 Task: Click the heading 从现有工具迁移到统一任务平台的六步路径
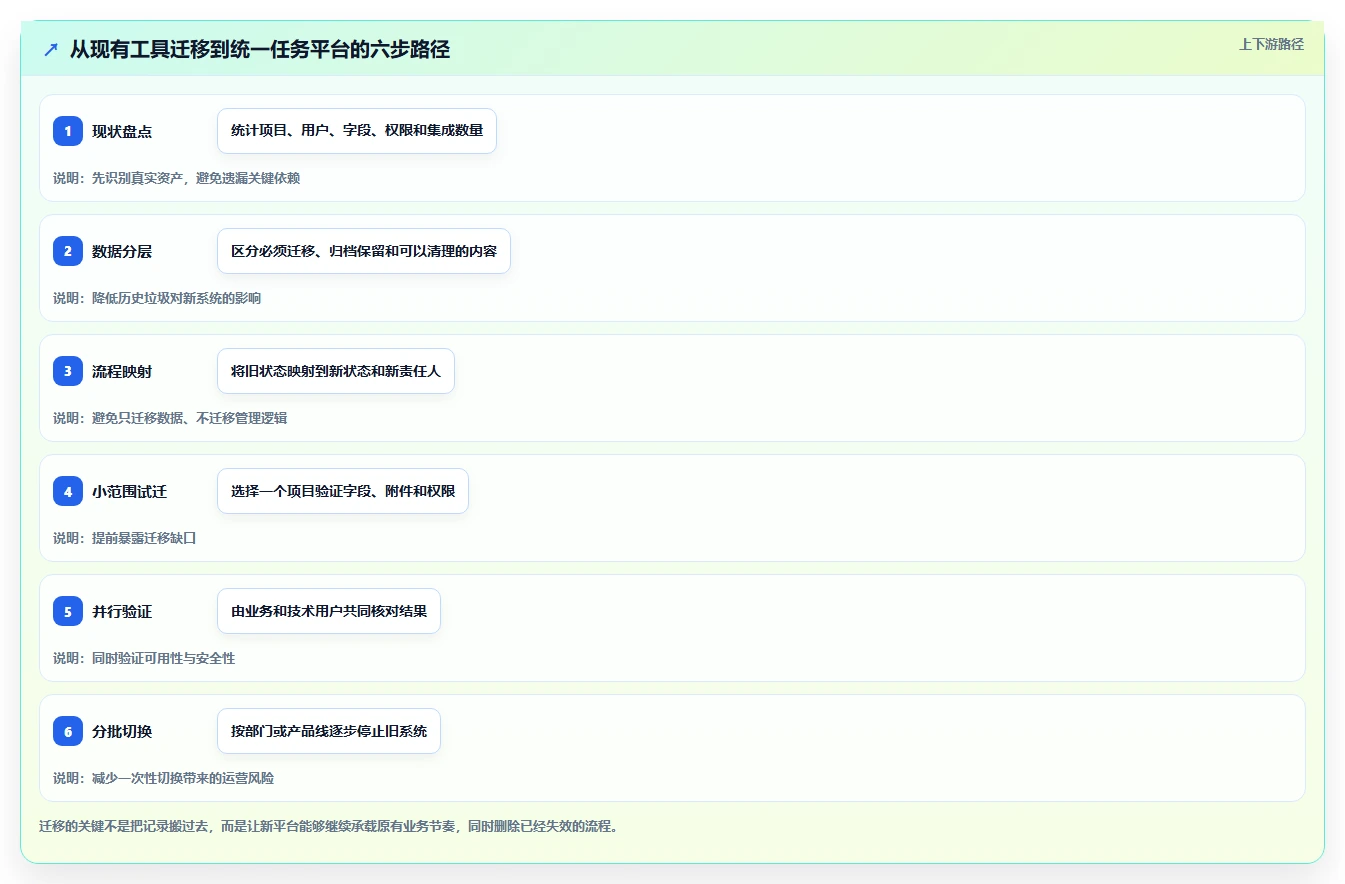260,50
